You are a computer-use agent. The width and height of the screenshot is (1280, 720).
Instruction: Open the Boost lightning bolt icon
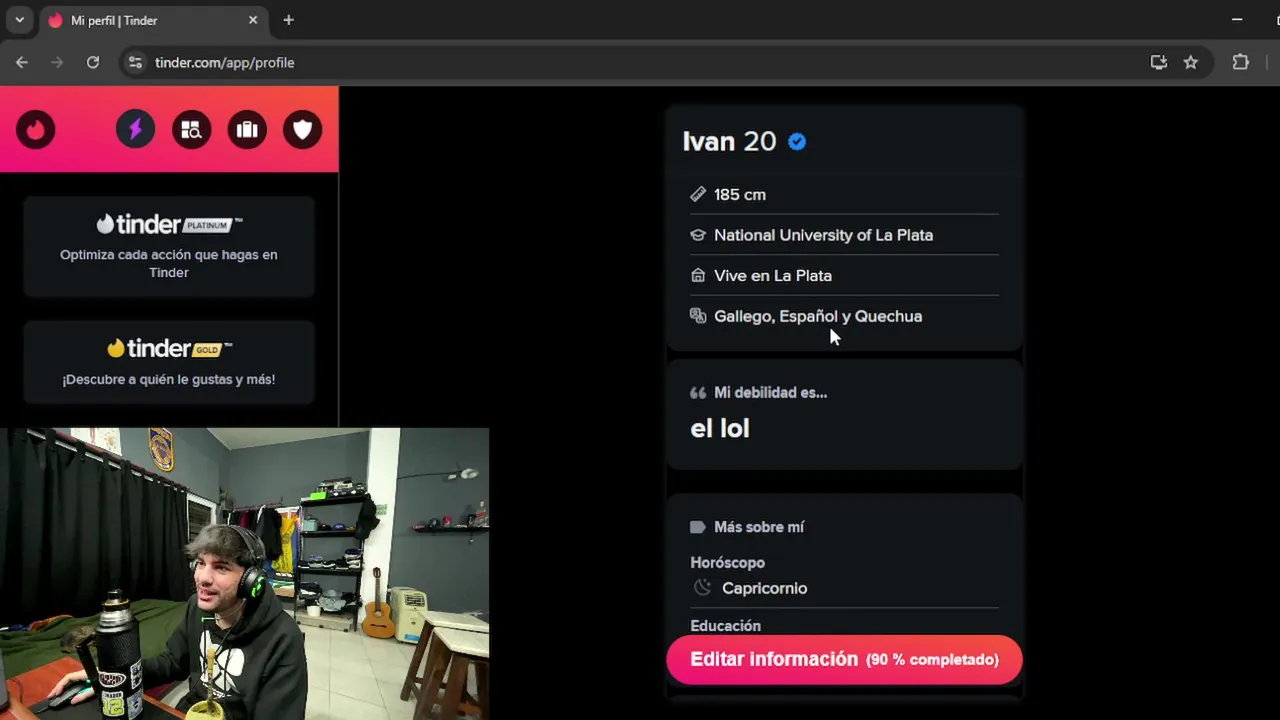135,130
